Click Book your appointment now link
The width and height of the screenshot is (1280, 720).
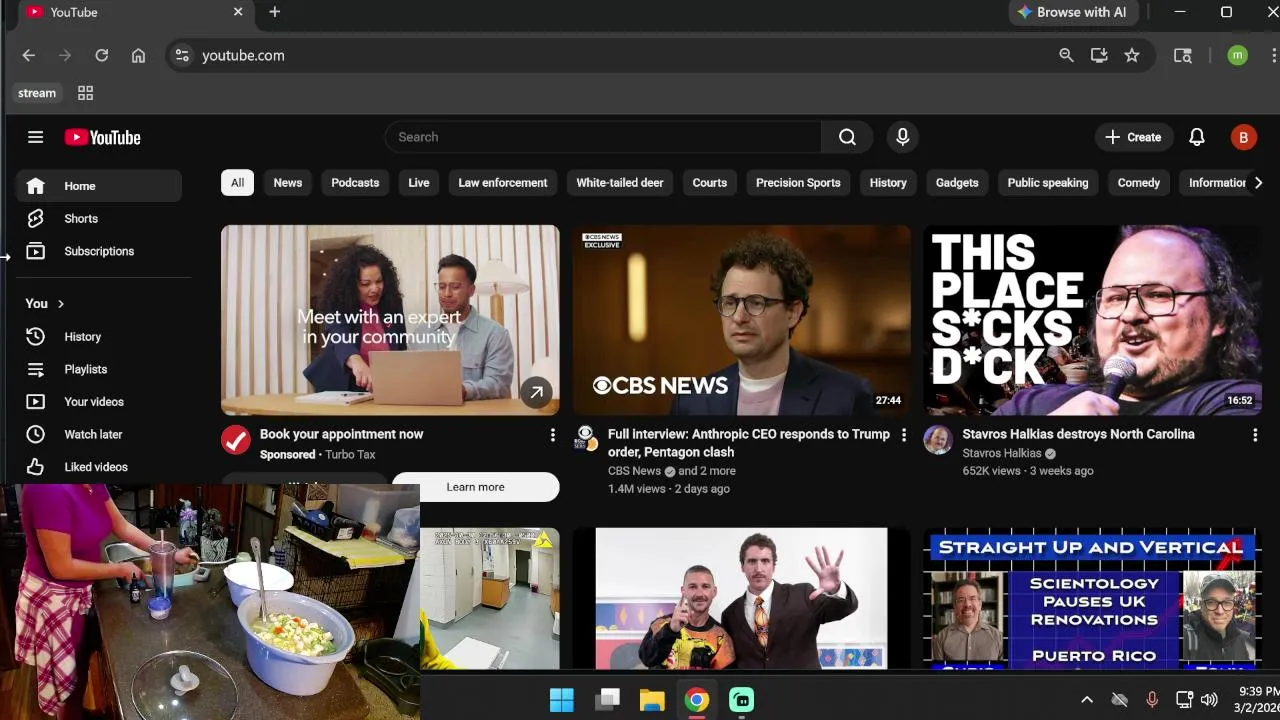[341, 434]
